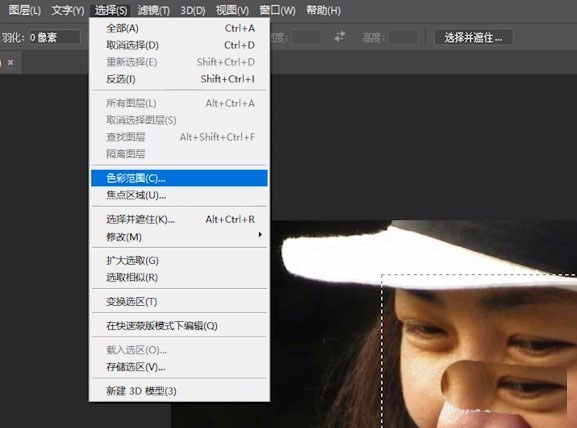Choose 反选(I) inverse selection
Viewport: 577px width, 428px height.
179,79
